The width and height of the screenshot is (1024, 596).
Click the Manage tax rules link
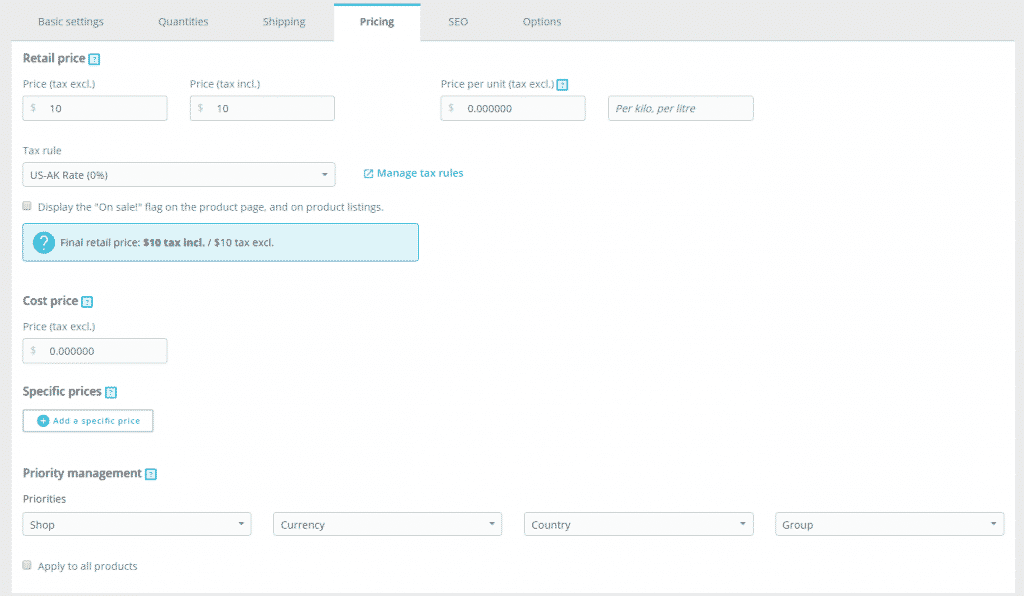(420, 172)
